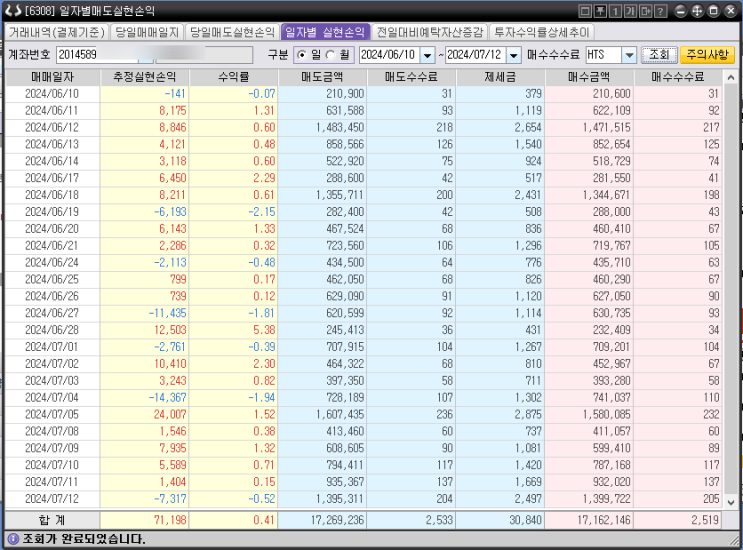Click the '가' font size icon

[x=630, y=11]
